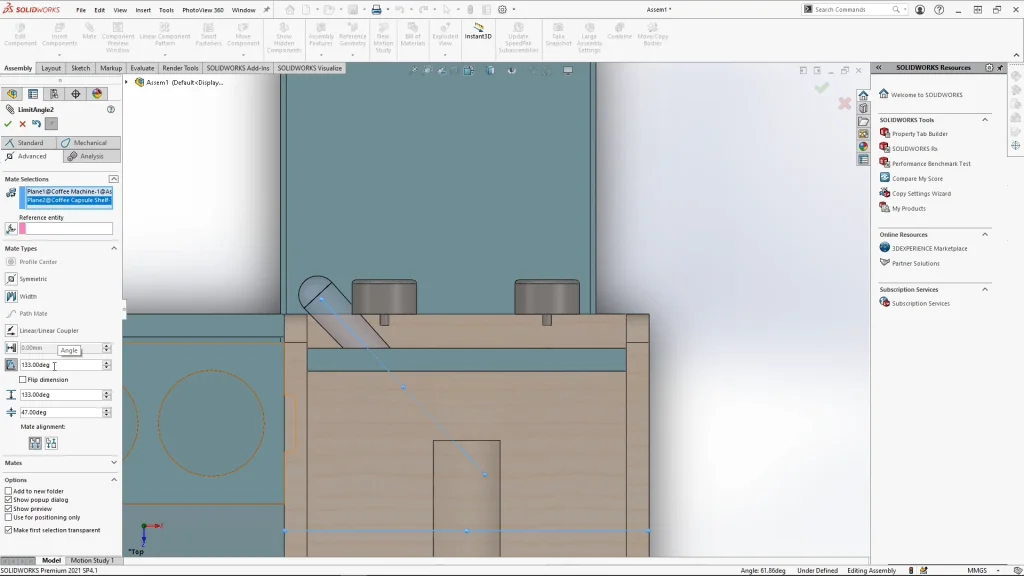This screenshot has height=576, width=1024.
Task: Open the Property Tab Builder link
Action: (919, 134)
